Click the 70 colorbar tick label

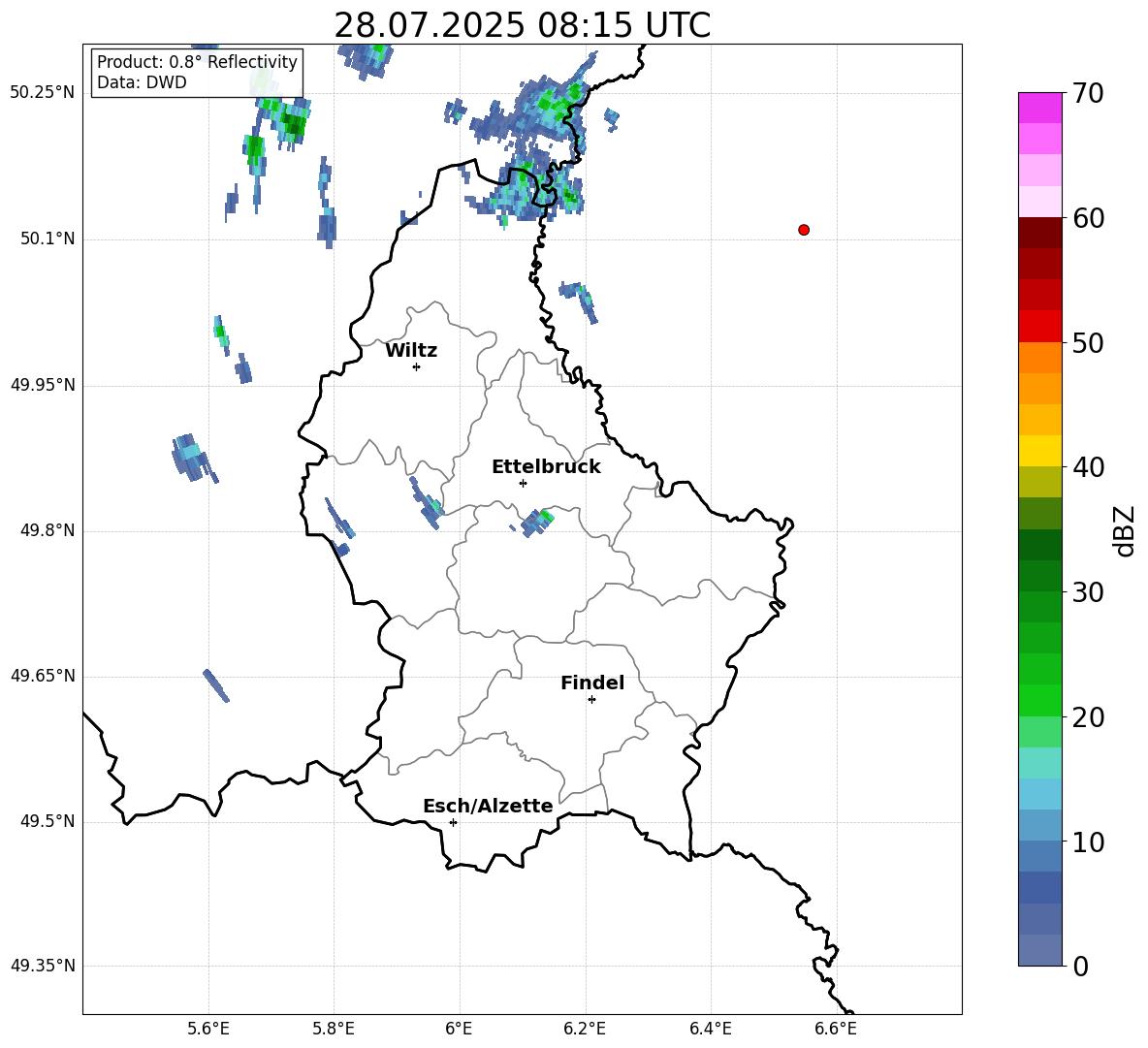(x=1088, y=93)
